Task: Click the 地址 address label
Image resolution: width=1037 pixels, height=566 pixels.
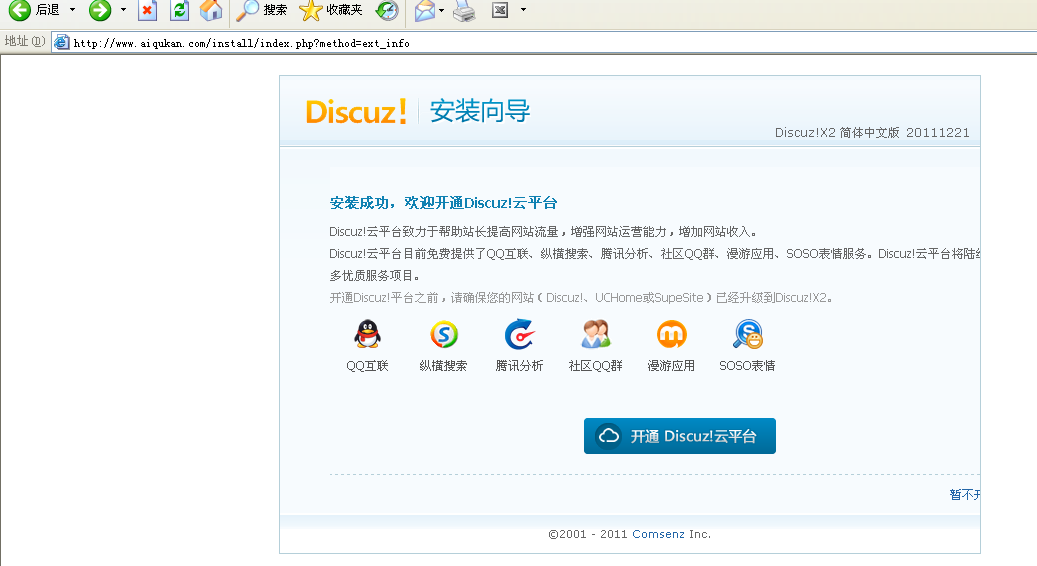Action: pos(24,42)
